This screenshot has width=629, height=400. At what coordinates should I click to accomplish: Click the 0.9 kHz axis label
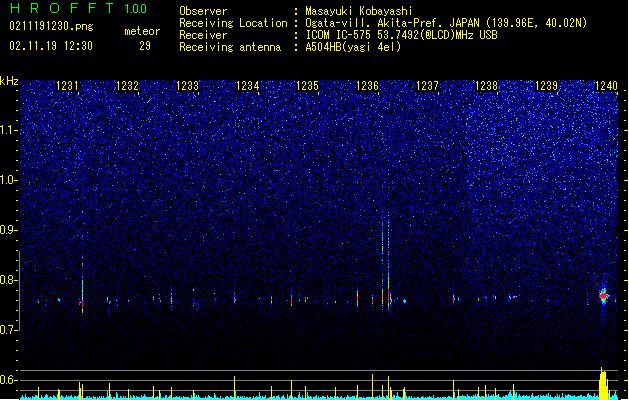(9, 230)
